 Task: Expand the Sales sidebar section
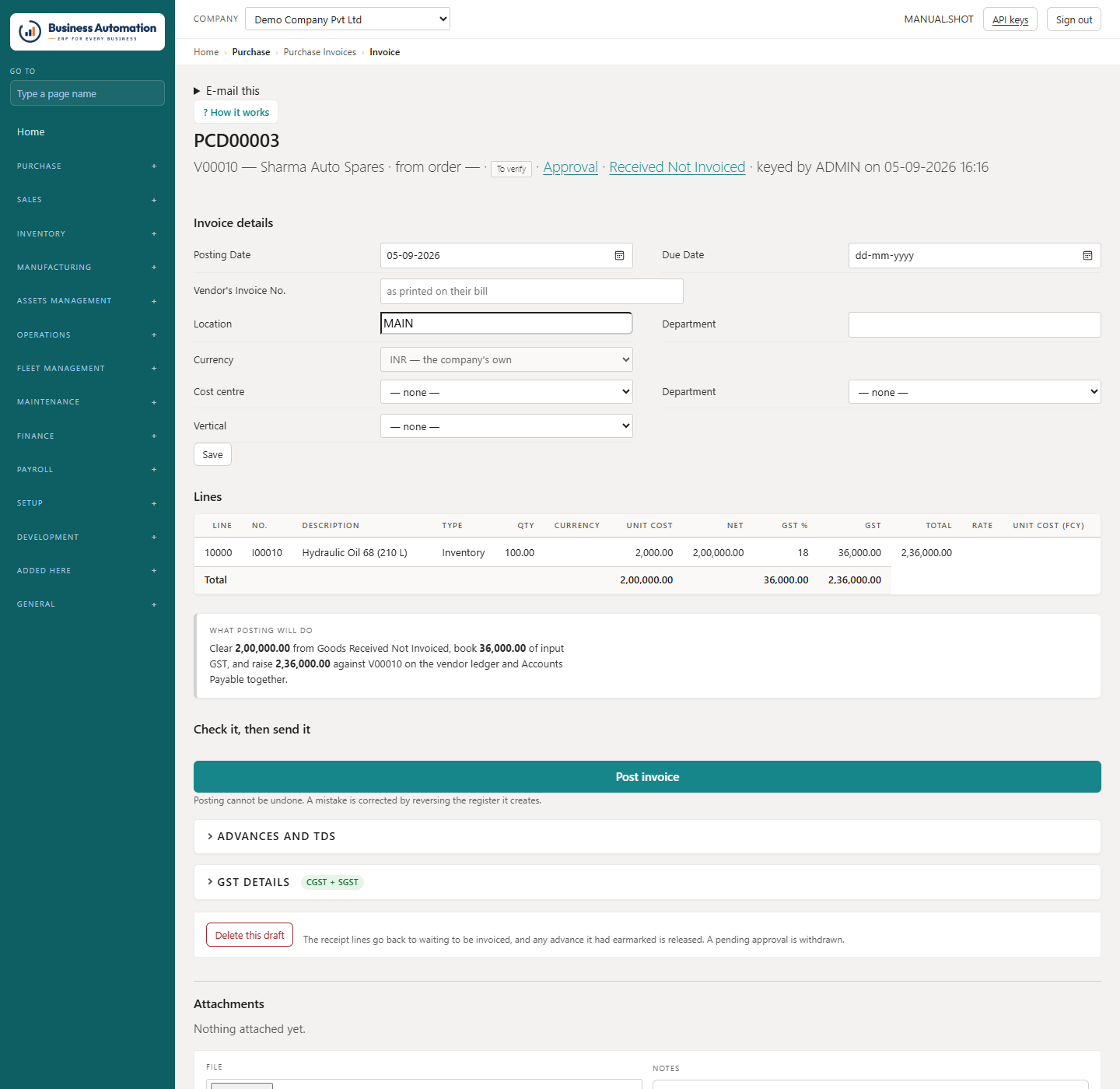point(87,200)
